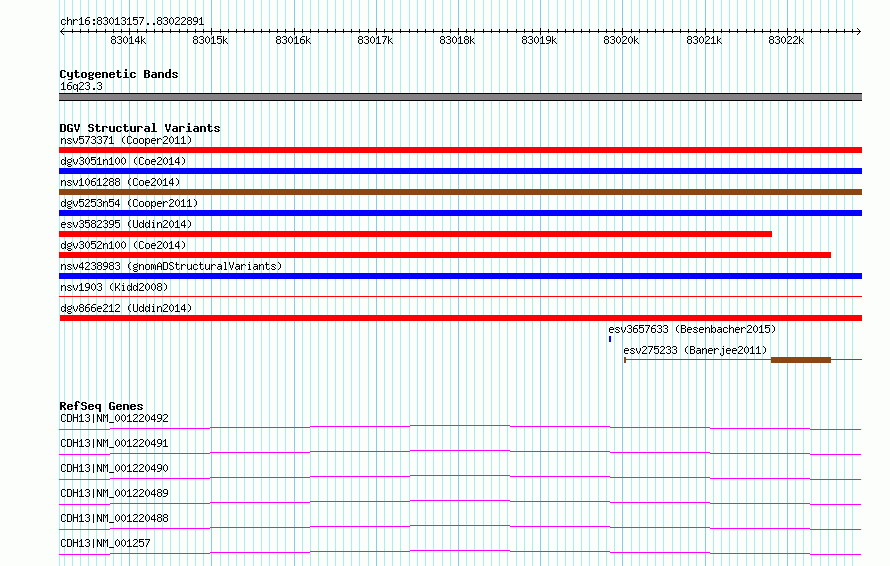Image resolution: width=890 pixels, height=566 pixels.
Task: Click the gray 16q23.3 cytogenetic band bar
Action: (x=460, y=97)
